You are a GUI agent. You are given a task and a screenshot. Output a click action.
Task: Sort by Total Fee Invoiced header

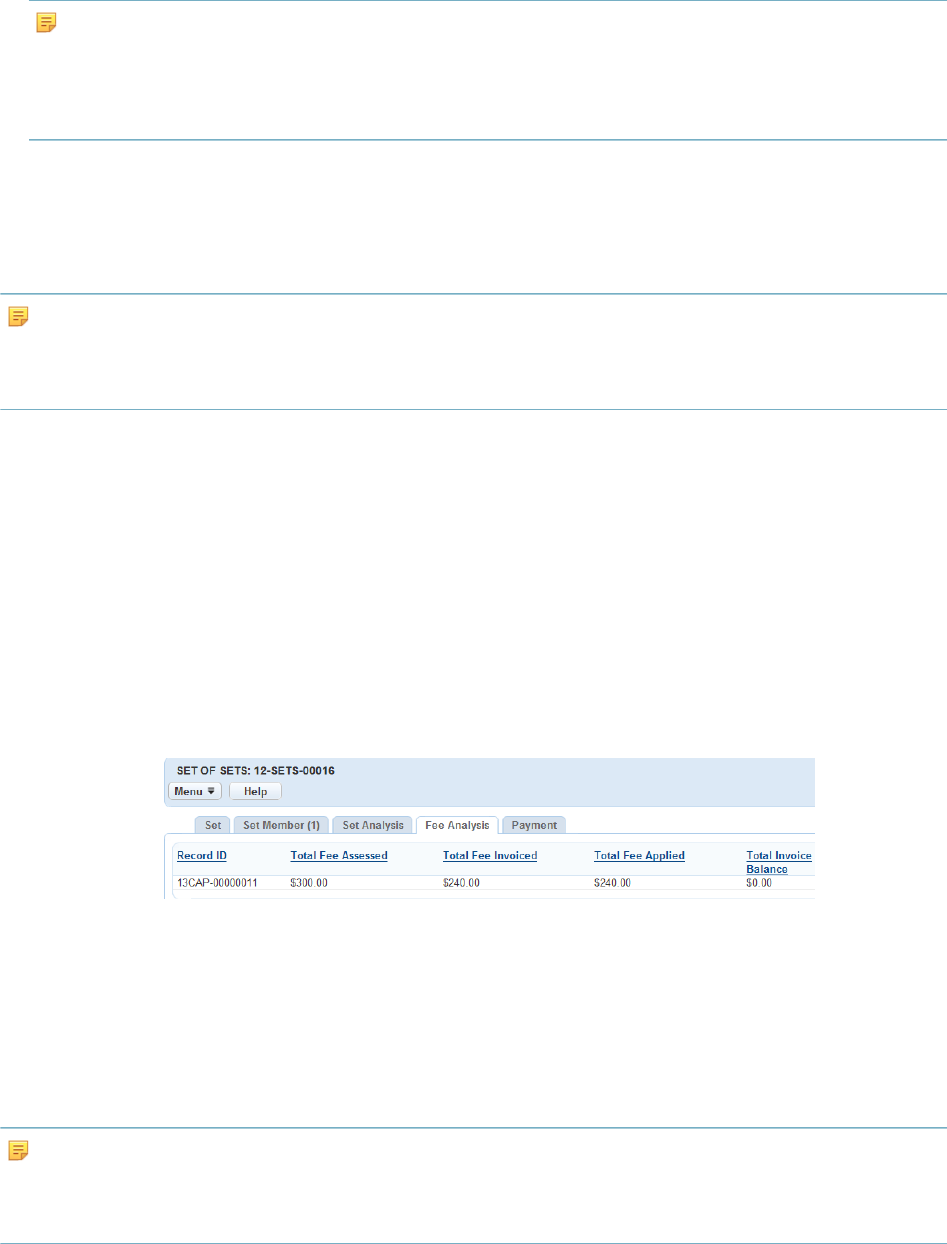(490, 856)
